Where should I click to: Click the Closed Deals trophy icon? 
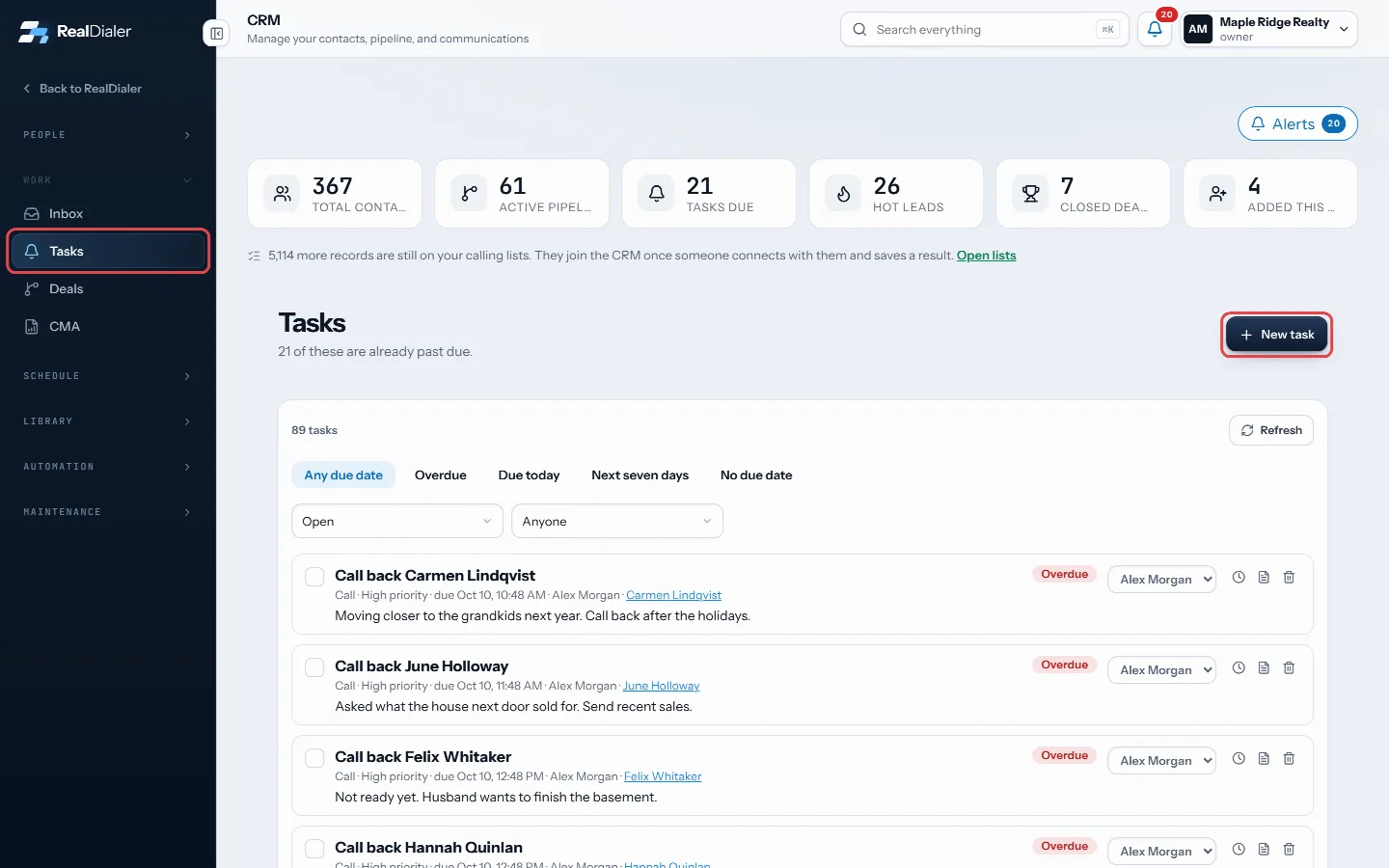click(1030, 194)
